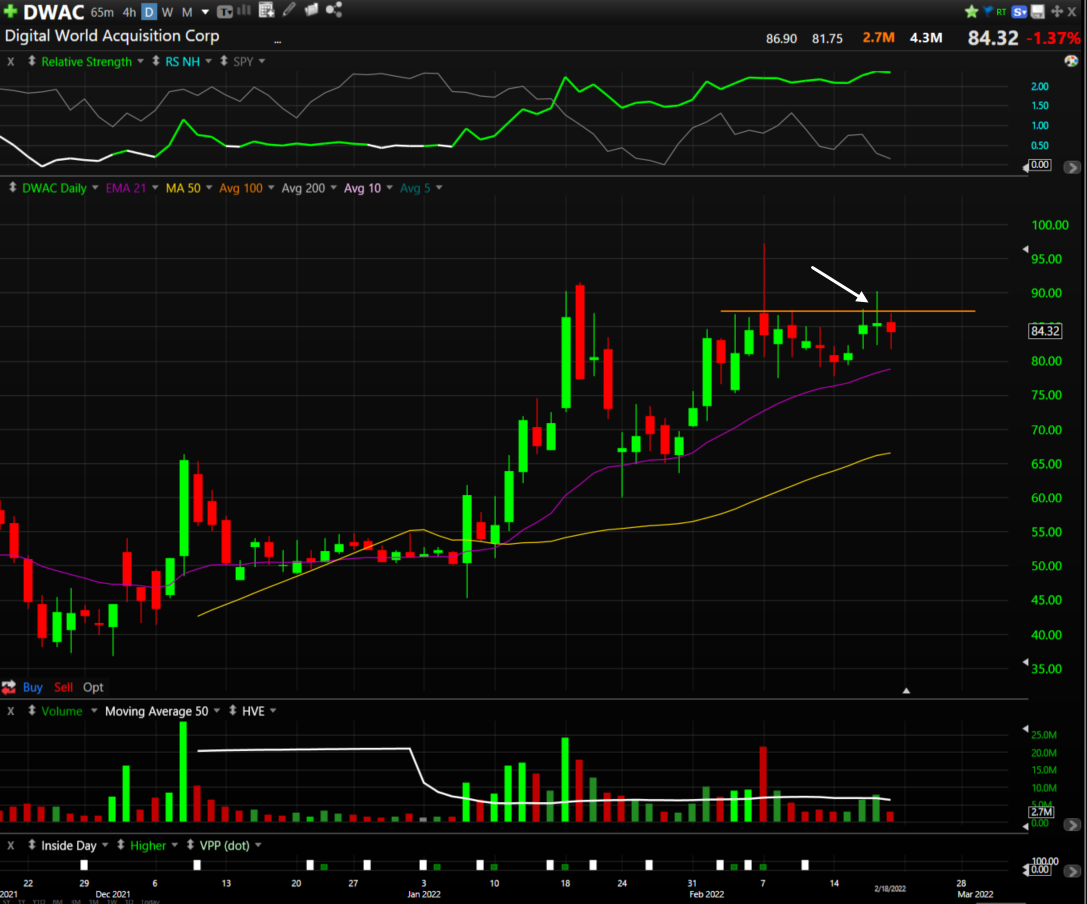The height and width of the screenshot is (904, 1087).
Task: Click the Sell button
Action: [63, 687]
